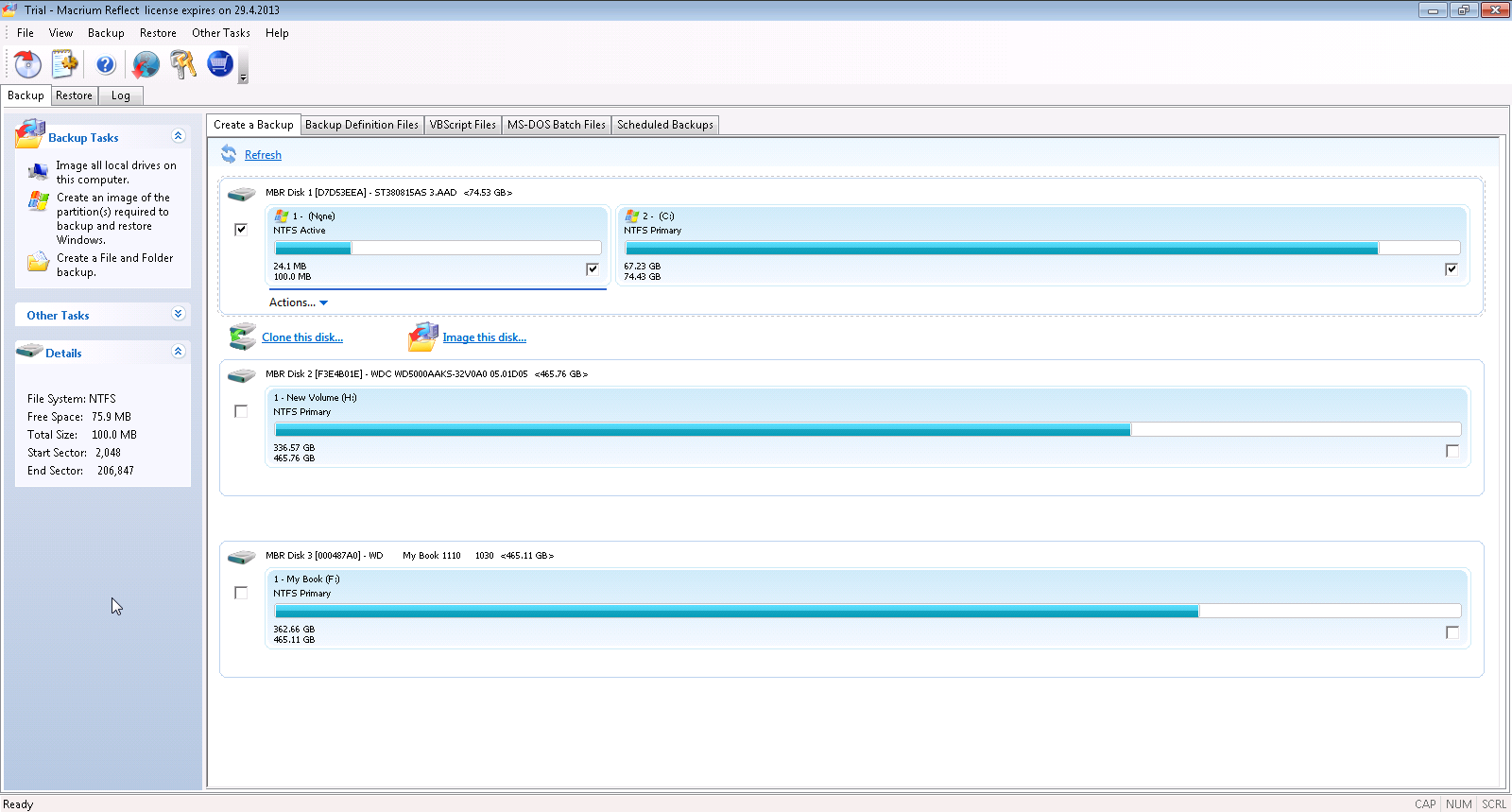Click the Image this disk link
The image size is (1512, 812).
(x=485, y=337)
